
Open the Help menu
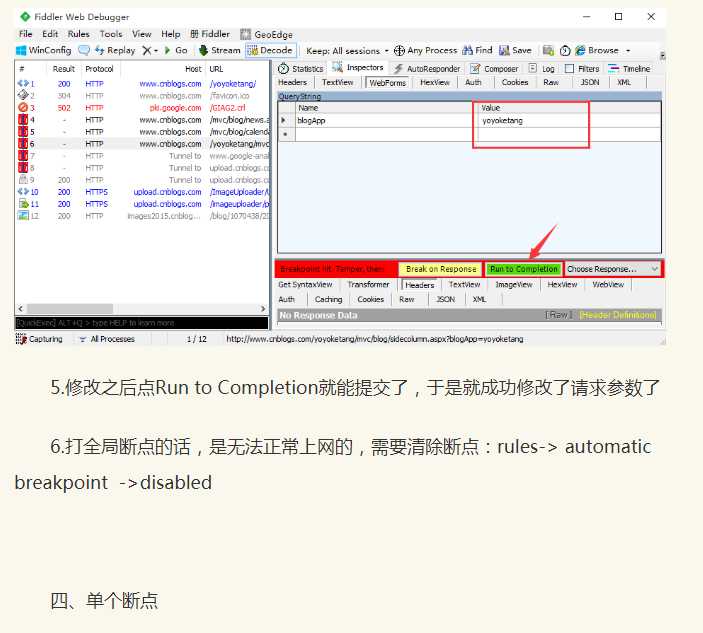click(170, 34)
